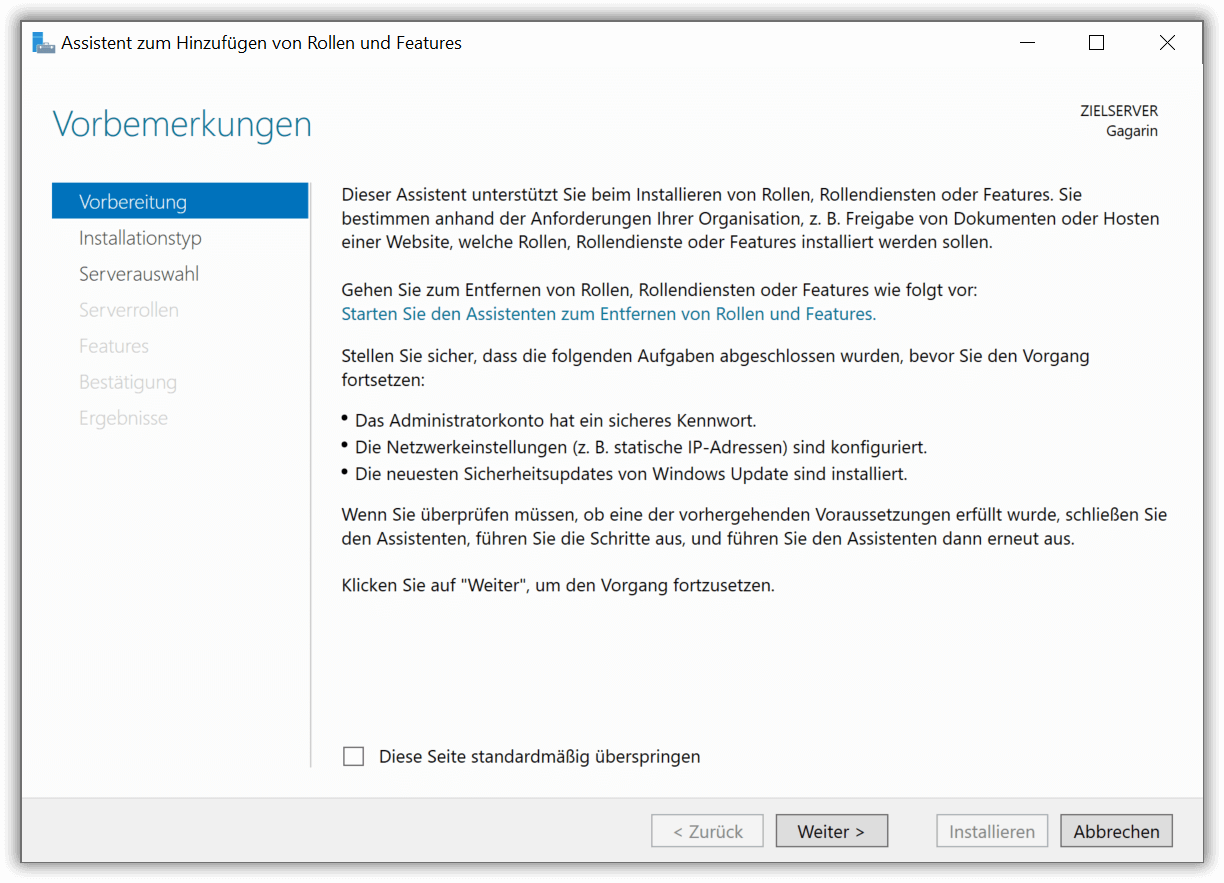Click the Weiter button
This screenshot has width=1224, height=883.
(831, 831)
